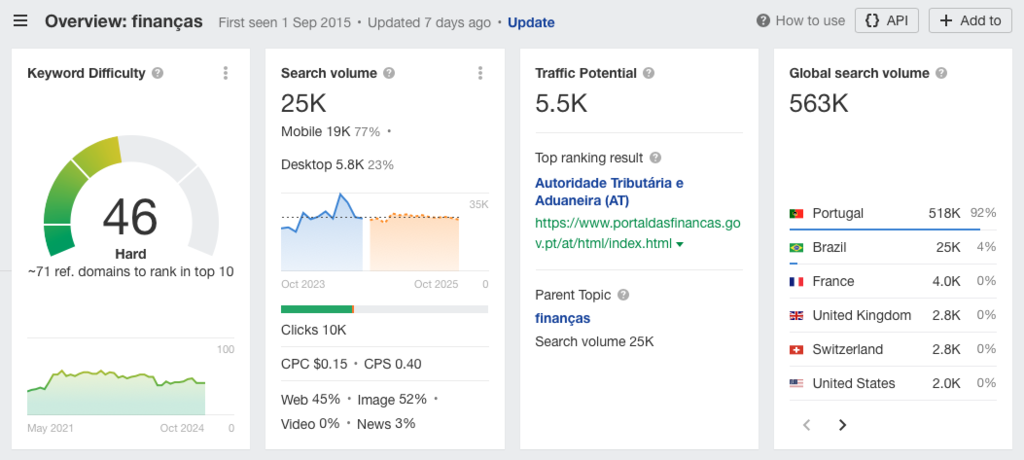Expand the top ranking URL dropdown arrow
This screenshot has width=1024, height=460.
pyautogui.click(x=680, y=244)
